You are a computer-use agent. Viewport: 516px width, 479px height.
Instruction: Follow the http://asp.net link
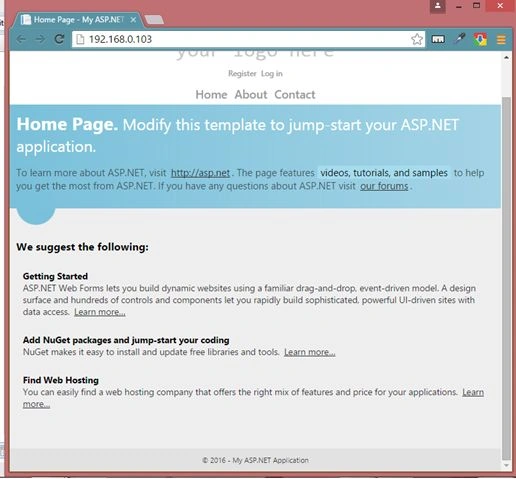point(200,173)
